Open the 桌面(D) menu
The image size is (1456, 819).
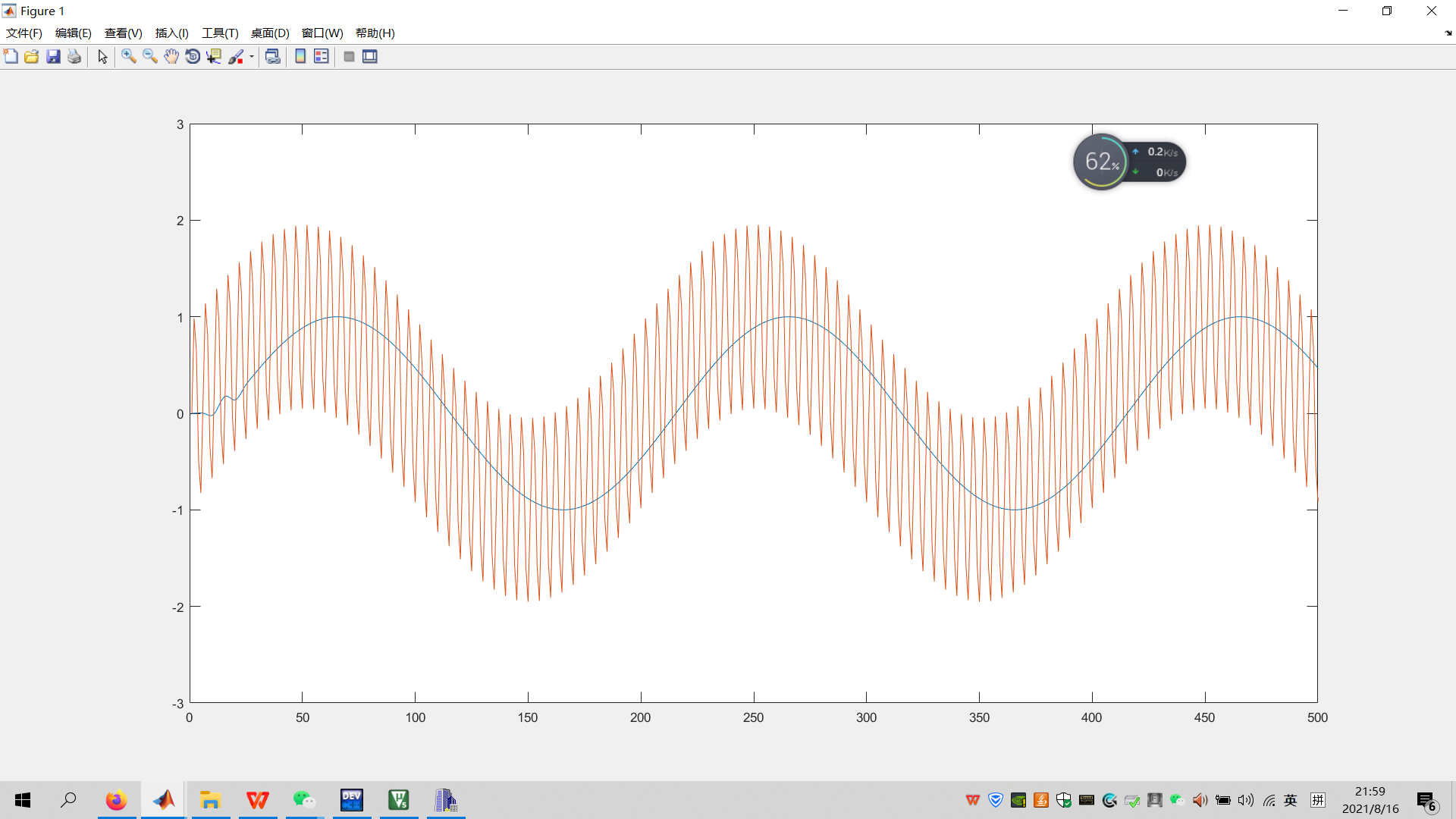(270, 33)
